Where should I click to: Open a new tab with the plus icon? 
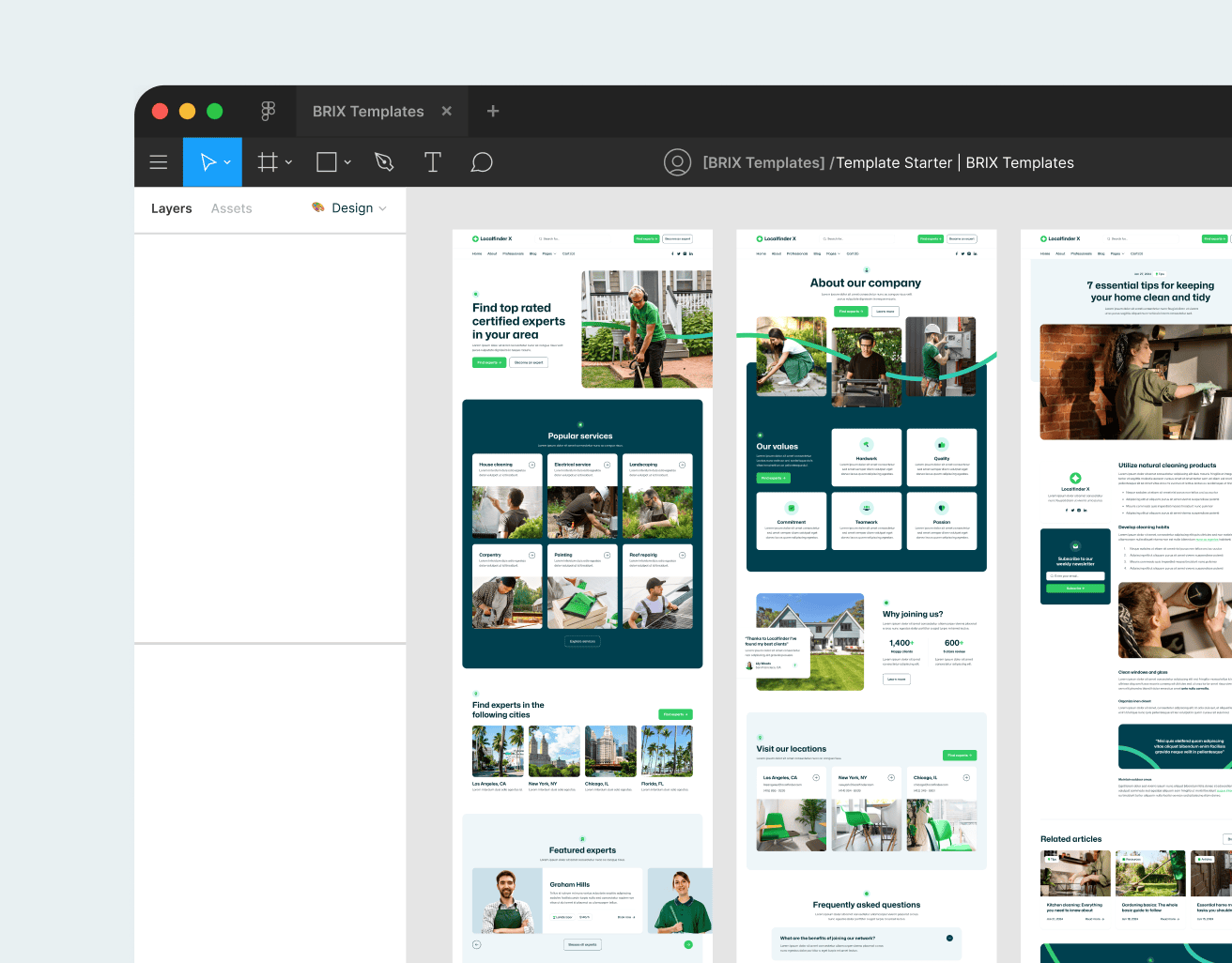point(493,111)
